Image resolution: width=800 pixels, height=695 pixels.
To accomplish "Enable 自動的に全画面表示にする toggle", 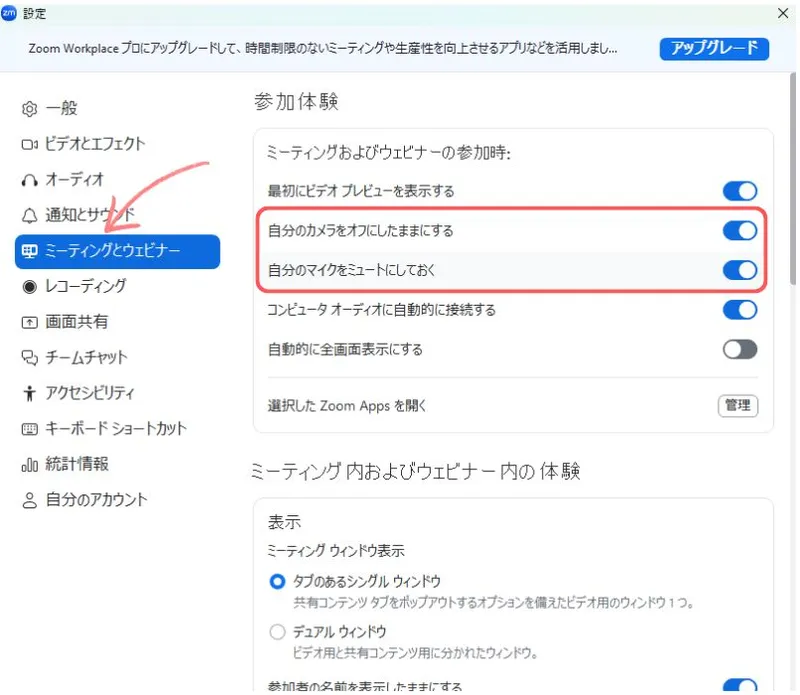I will point(739,349).
